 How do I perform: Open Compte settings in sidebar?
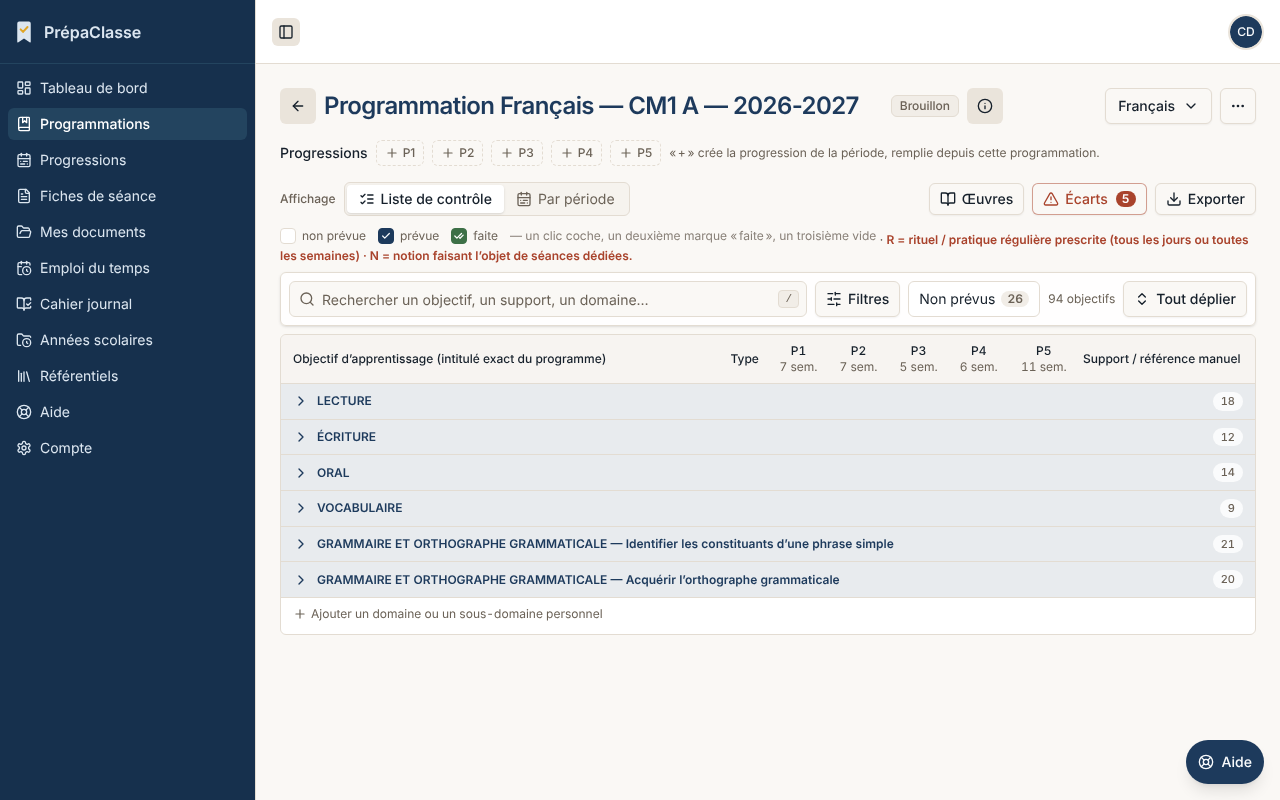[x=127, y=448]
